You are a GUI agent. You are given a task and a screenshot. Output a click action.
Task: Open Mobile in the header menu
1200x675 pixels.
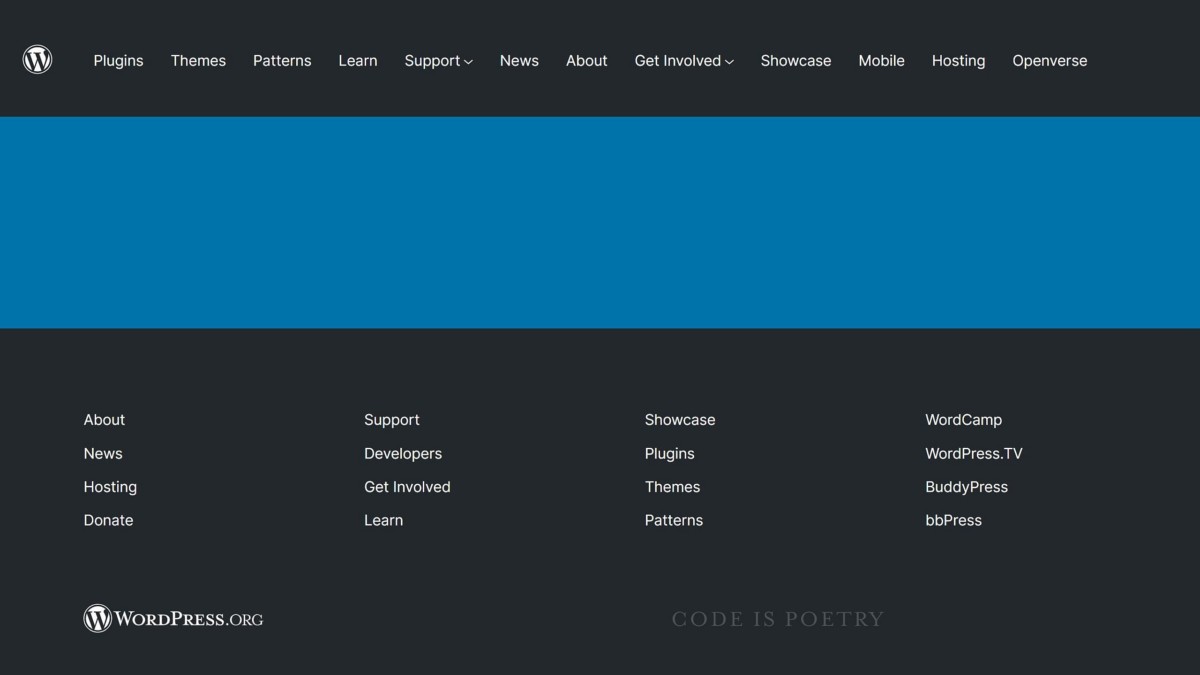881,61
